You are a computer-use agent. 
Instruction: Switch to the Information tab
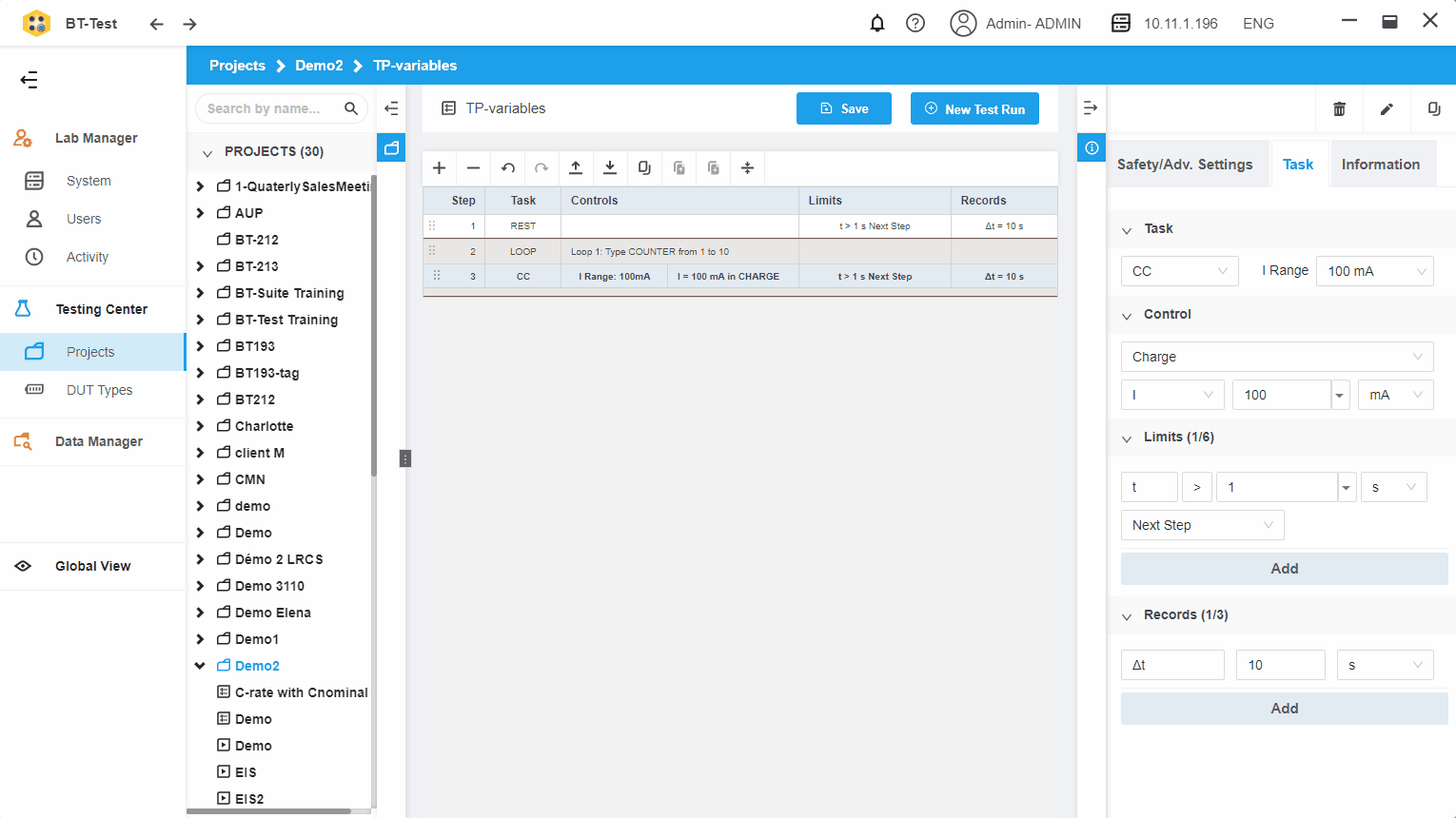pyautogui.click(x=1380, y=165)
